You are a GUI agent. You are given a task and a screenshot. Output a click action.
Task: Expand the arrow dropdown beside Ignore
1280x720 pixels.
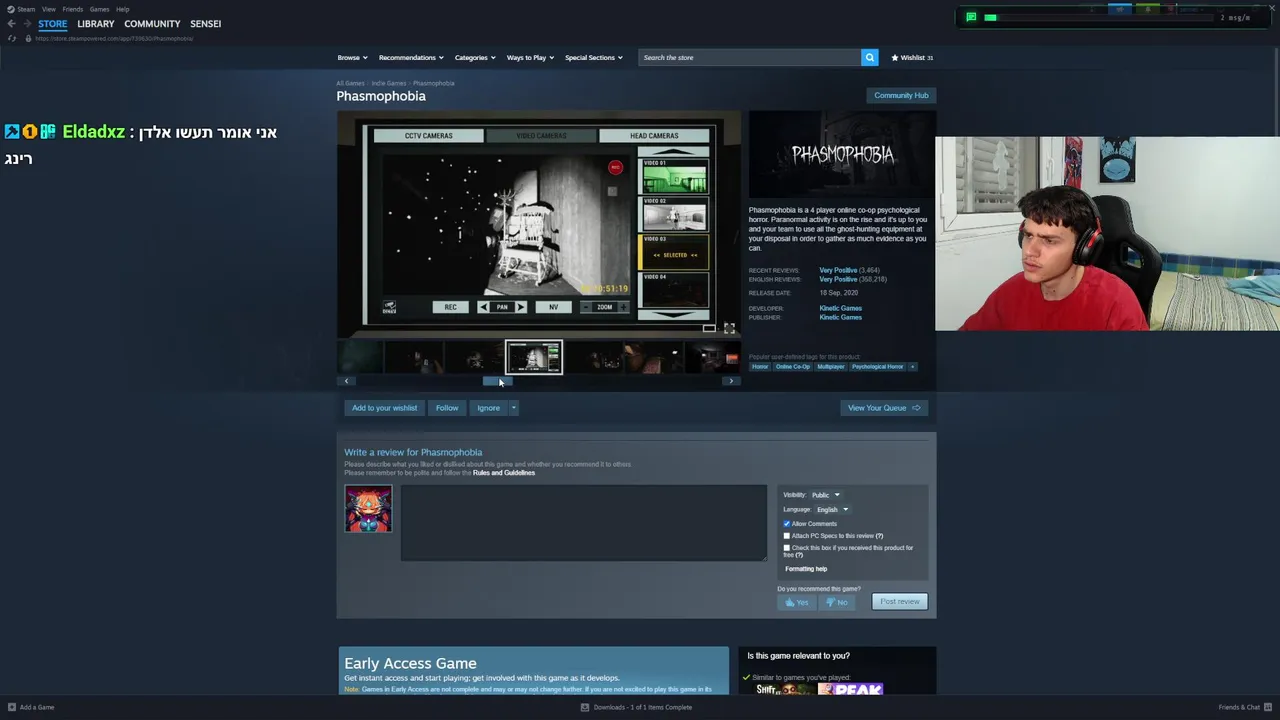click(513, 408)
